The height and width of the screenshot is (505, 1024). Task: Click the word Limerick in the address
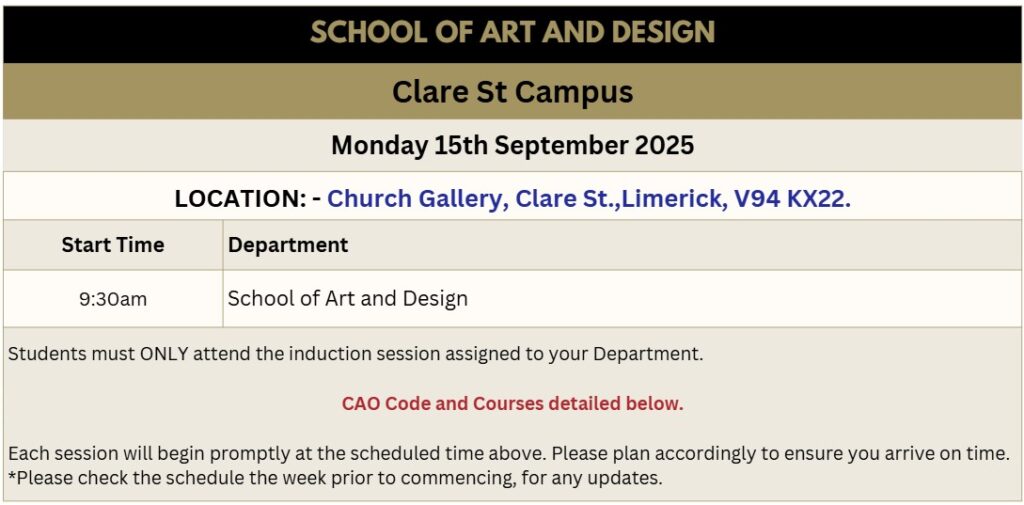[x=673, y=199]
